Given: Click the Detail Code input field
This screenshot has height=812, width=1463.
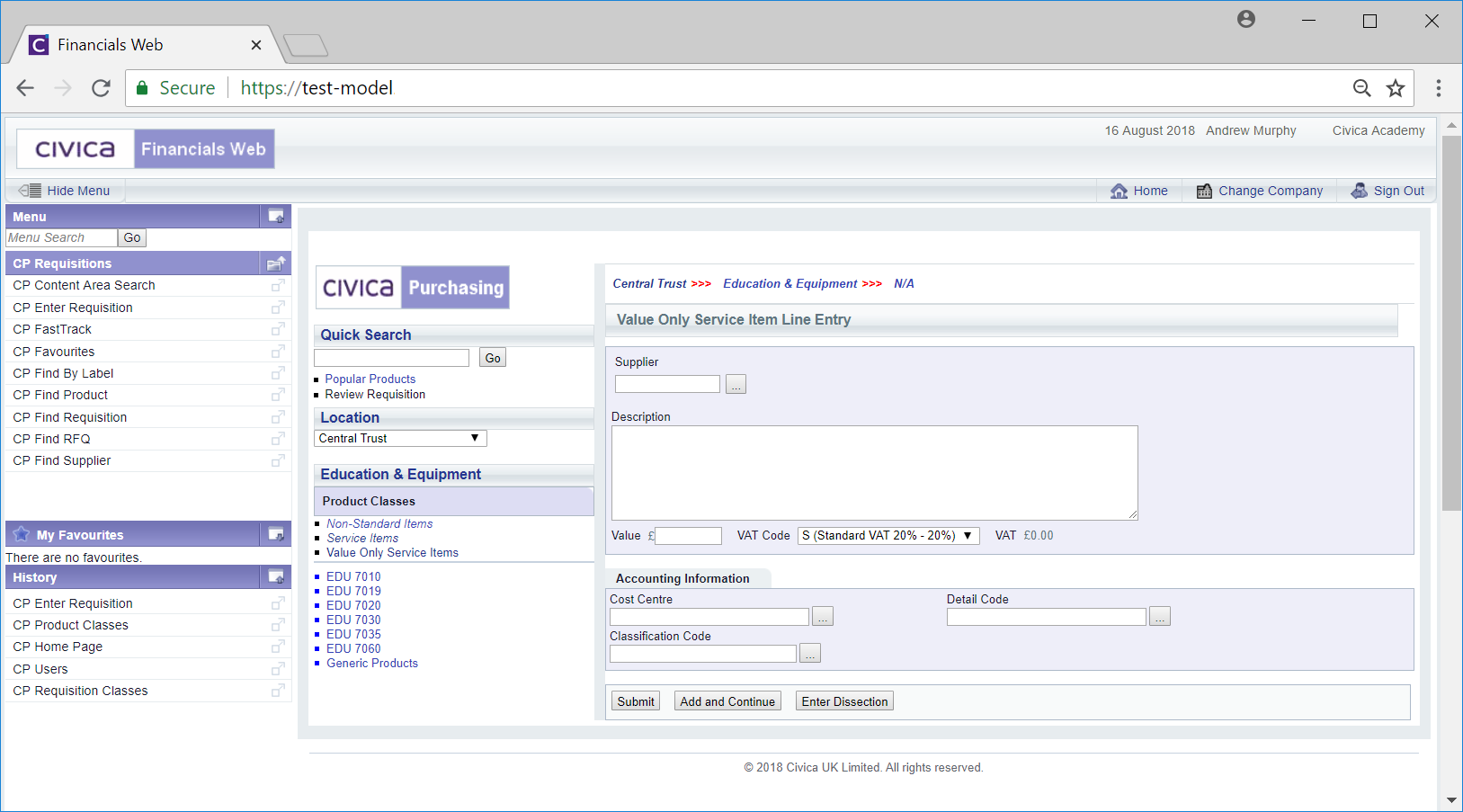Looking at the screenshot, I should tap(1047, 617).
